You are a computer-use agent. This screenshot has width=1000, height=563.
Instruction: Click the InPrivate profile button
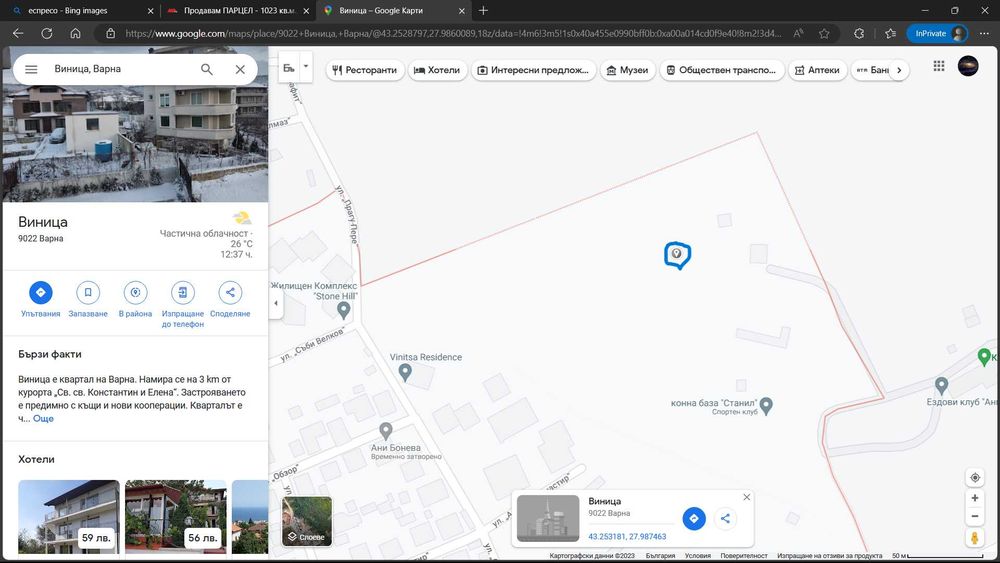[937, 33]
